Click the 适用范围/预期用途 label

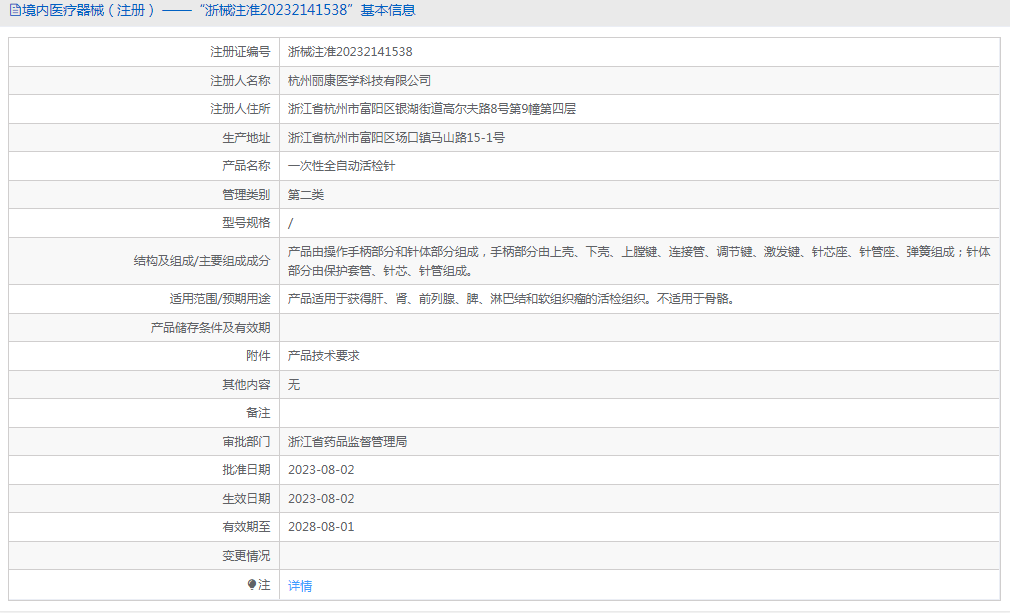click(x=220, y=299)
